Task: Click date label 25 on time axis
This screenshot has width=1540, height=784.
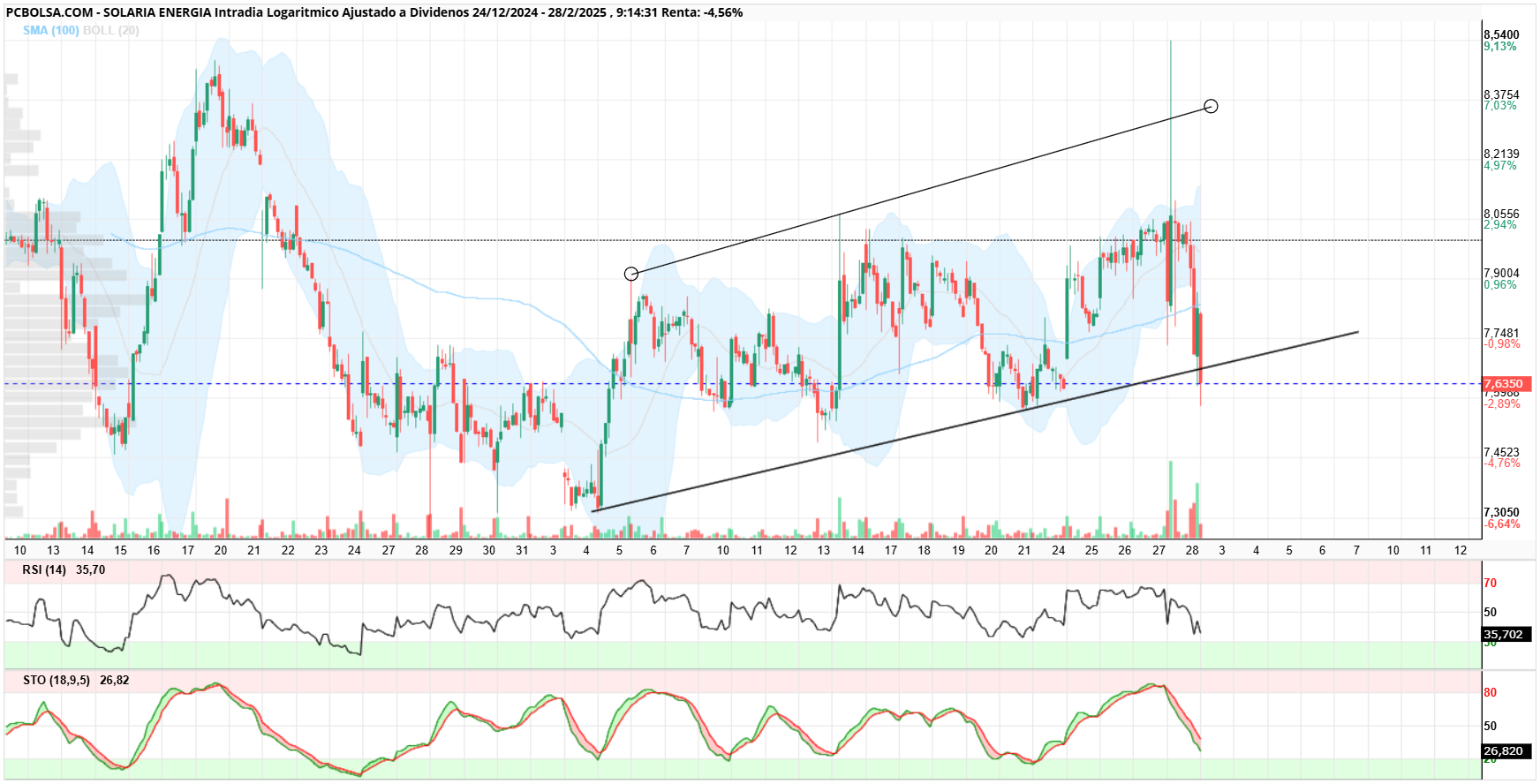Action: point(1091,550)
